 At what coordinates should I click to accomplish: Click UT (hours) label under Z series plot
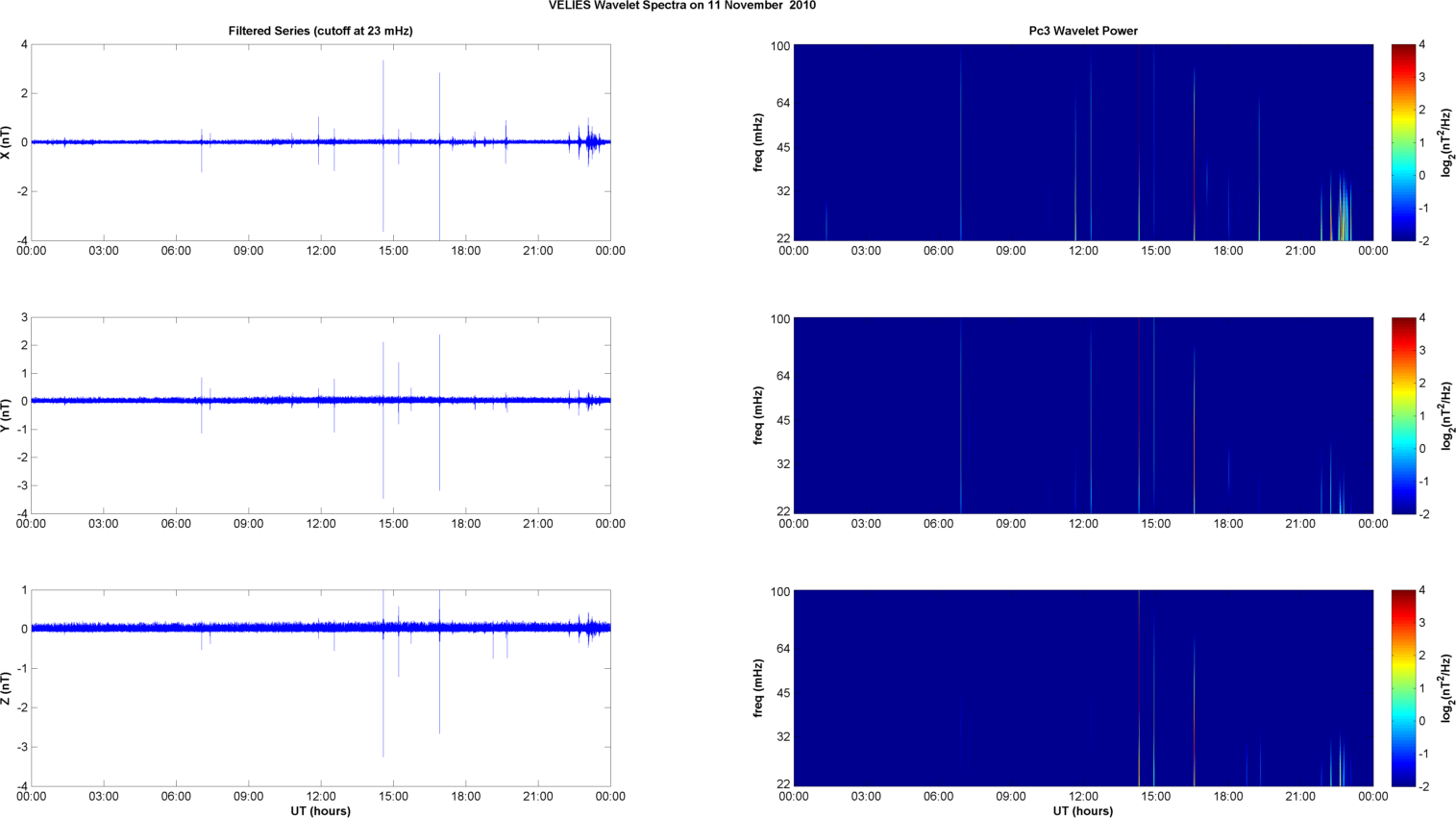[x=321, y=810]
